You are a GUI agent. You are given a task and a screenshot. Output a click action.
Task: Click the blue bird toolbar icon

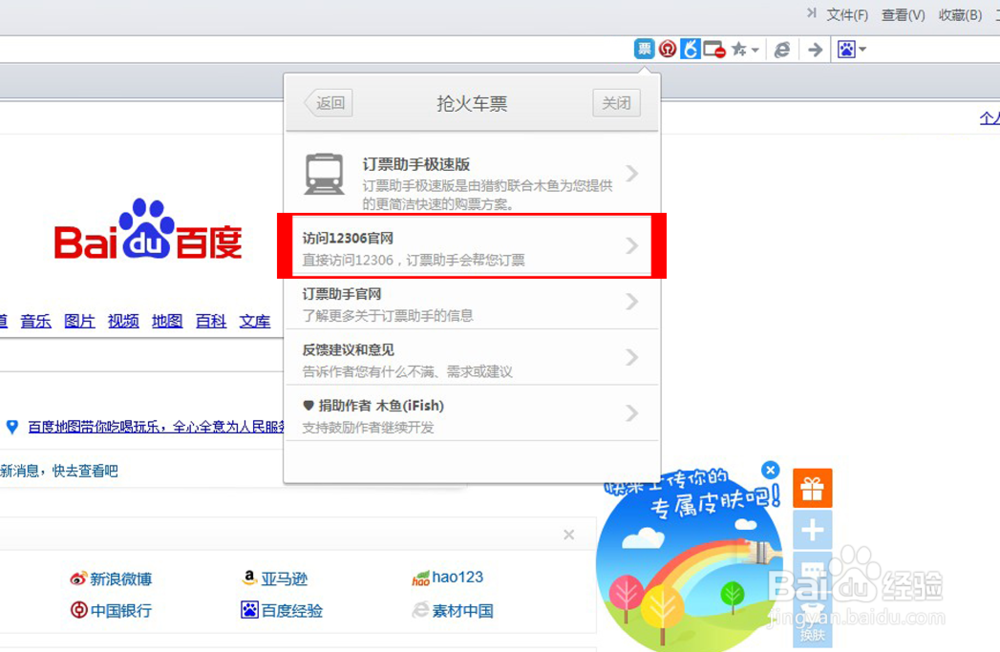click(691, 48)
